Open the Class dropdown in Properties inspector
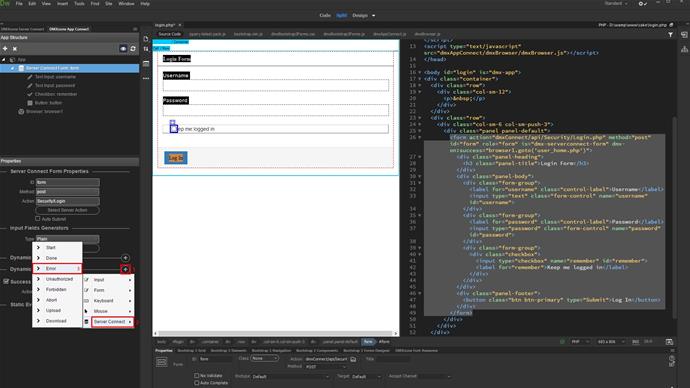Viewport: 690px width, 388px height. (x=264, y=359)
